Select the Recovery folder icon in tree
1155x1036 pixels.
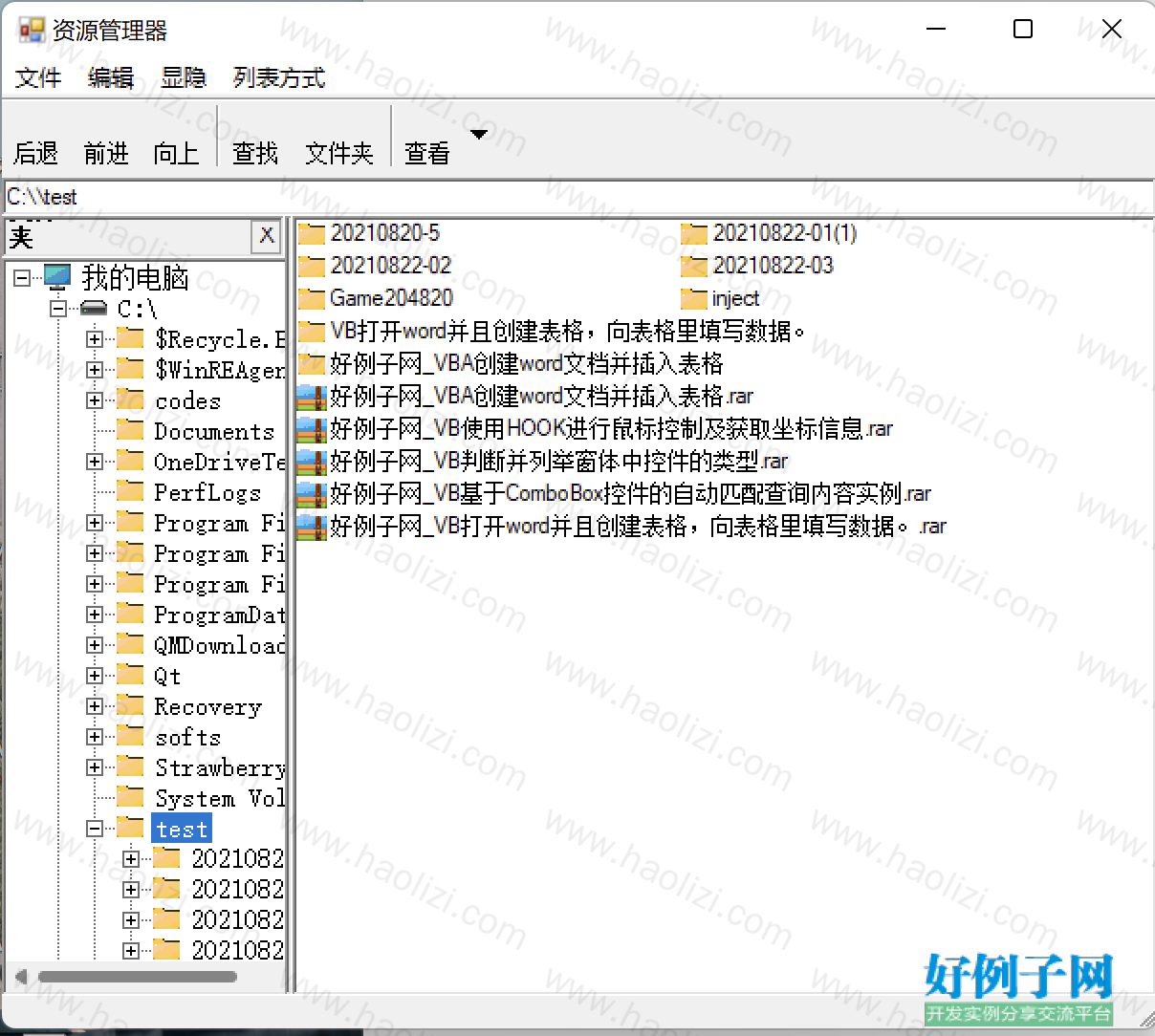[x=130, y=705]
